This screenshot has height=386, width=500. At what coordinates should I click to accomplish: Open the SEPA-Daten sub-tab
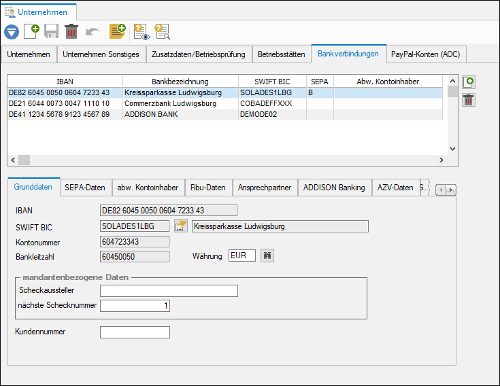(85, 188)
